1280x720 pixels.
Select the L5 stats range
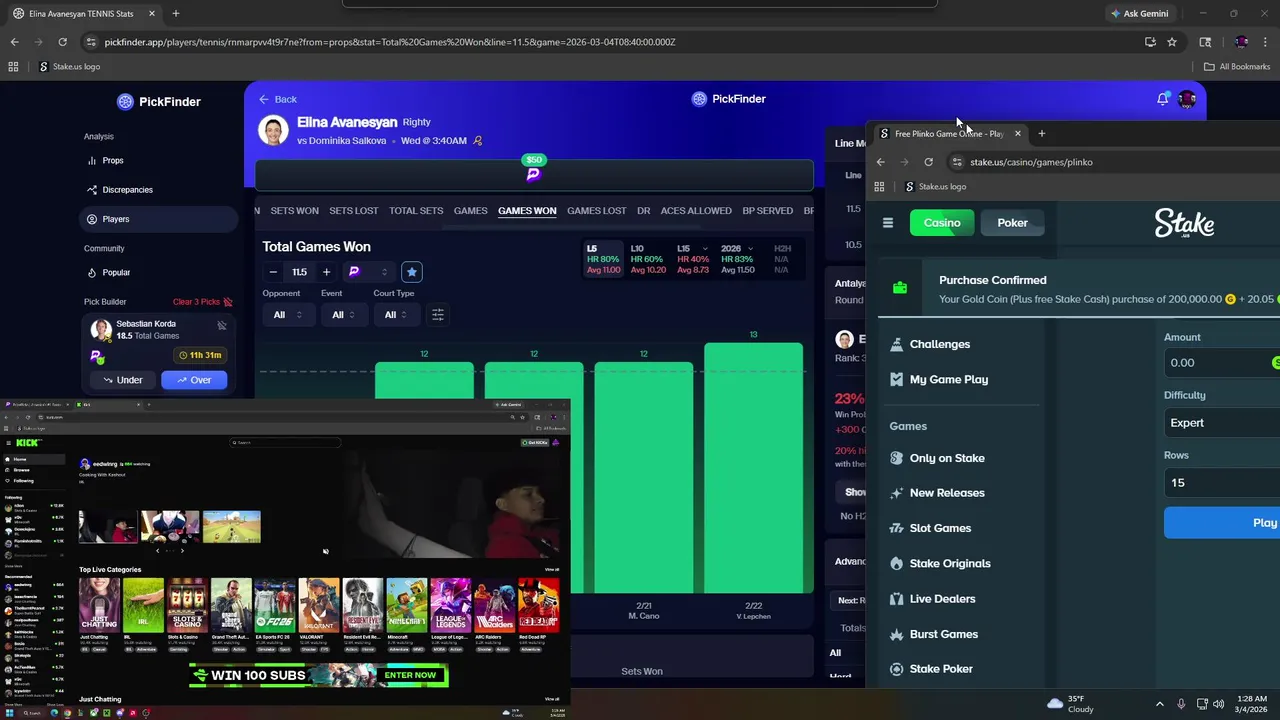[603, 259]
